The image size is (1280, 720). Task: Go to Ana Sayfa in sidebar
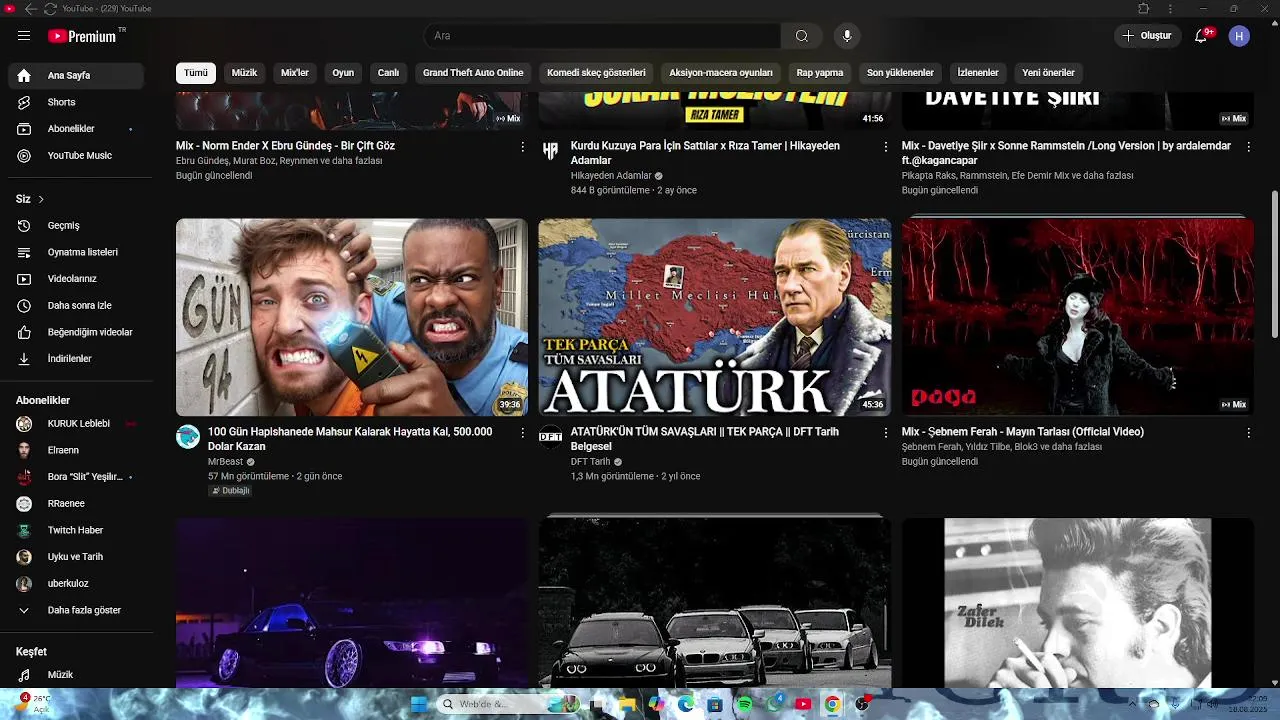coord(76,75)
